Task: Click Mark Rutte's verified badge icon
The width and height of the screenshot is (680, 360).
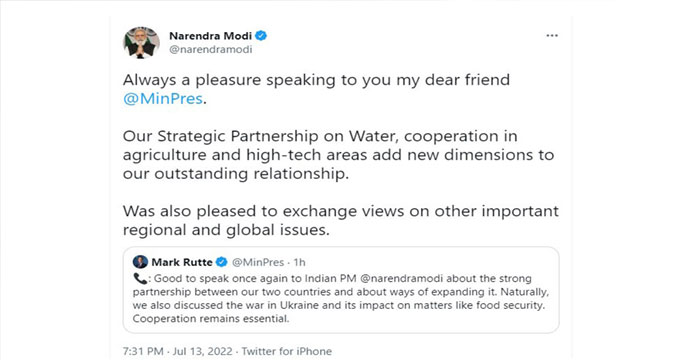Action: (x=222, y=262)
